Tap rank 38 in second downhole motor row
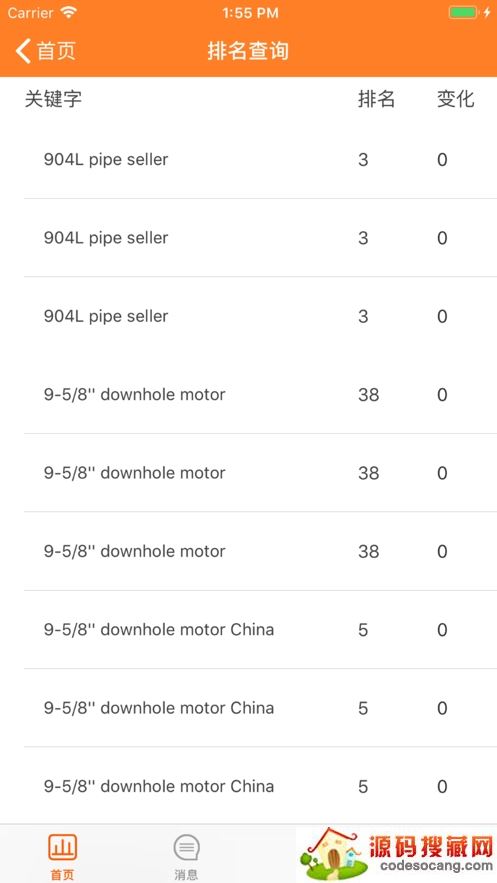 click(369, 473)
